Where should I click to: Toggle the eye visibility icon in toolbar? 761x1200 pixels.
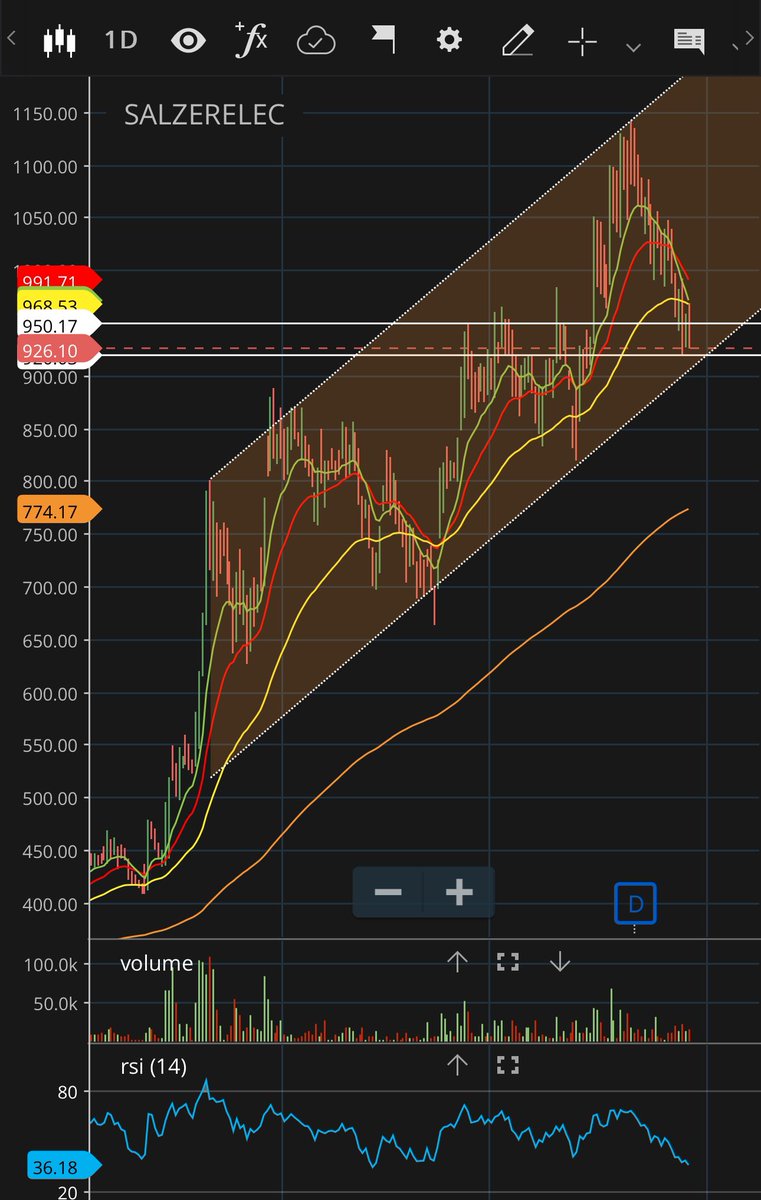tap(188, 41)
